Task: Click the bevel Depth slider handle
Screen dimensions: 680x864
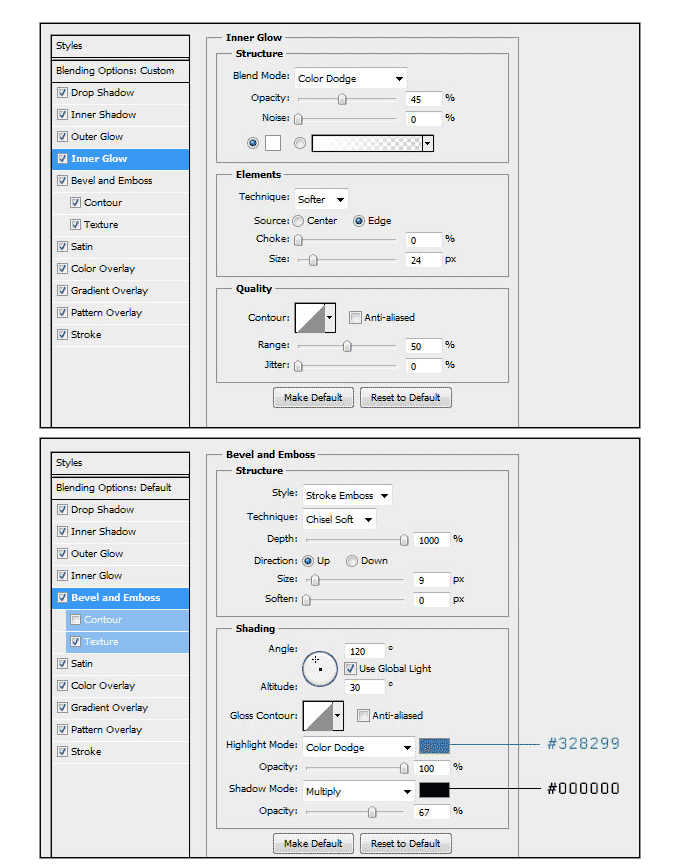Action: 404,540
